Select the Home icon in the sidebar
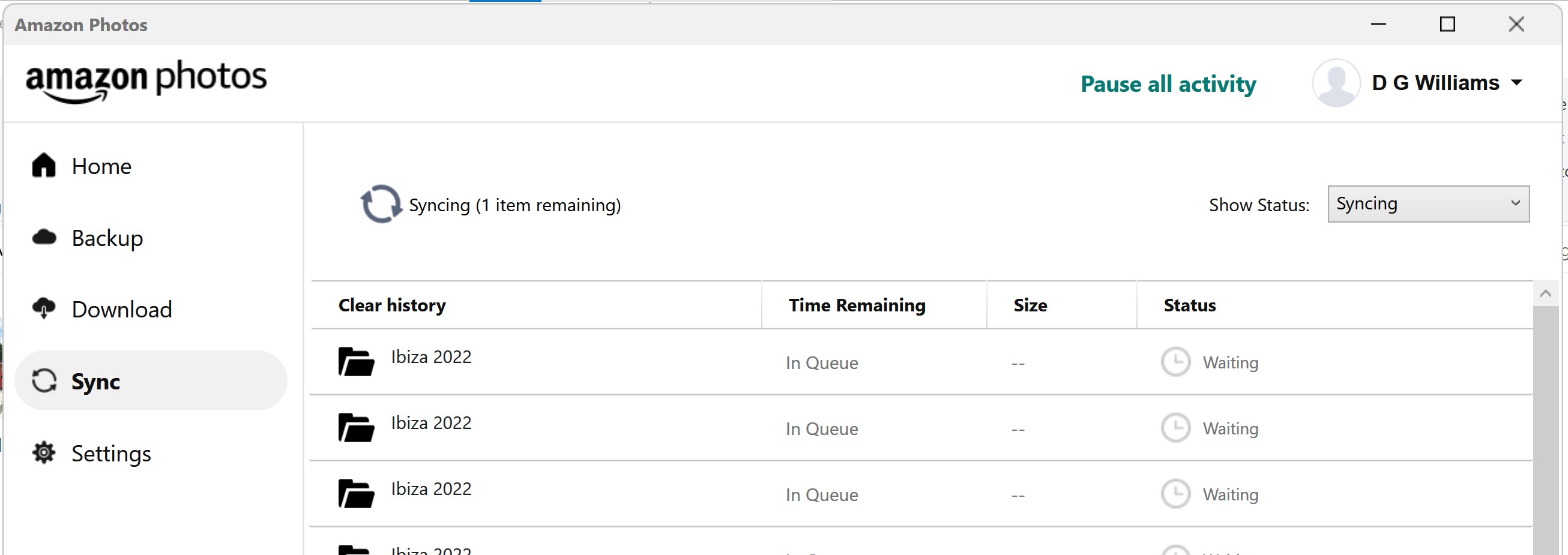The width and height of the screenshot is (1568, 555). pyautogui.click(x=43, y=165)
